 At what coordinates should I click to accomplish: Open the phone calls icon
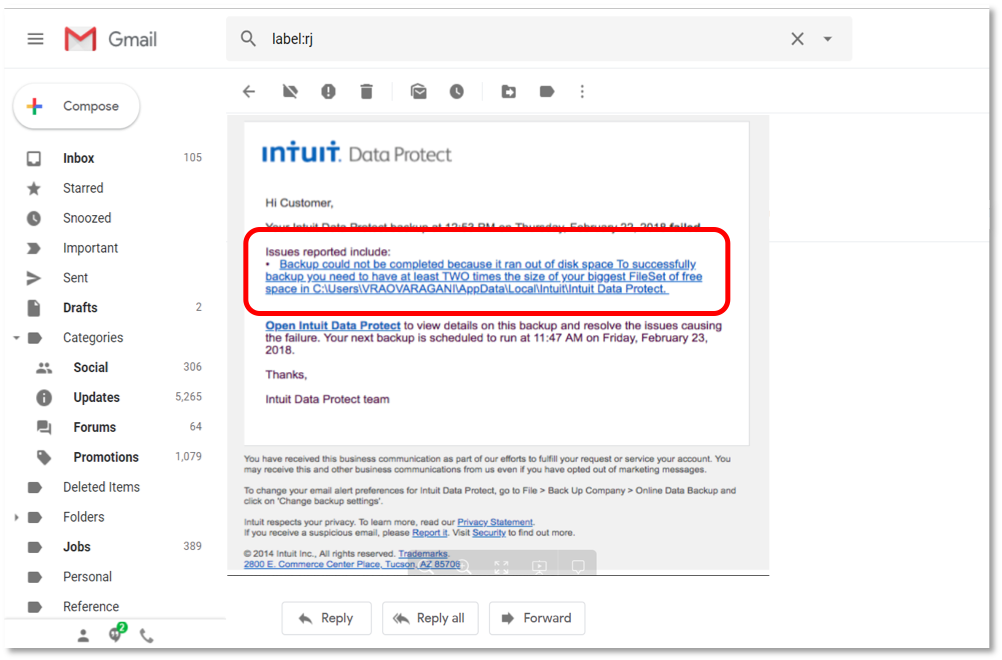click(146, 636)
